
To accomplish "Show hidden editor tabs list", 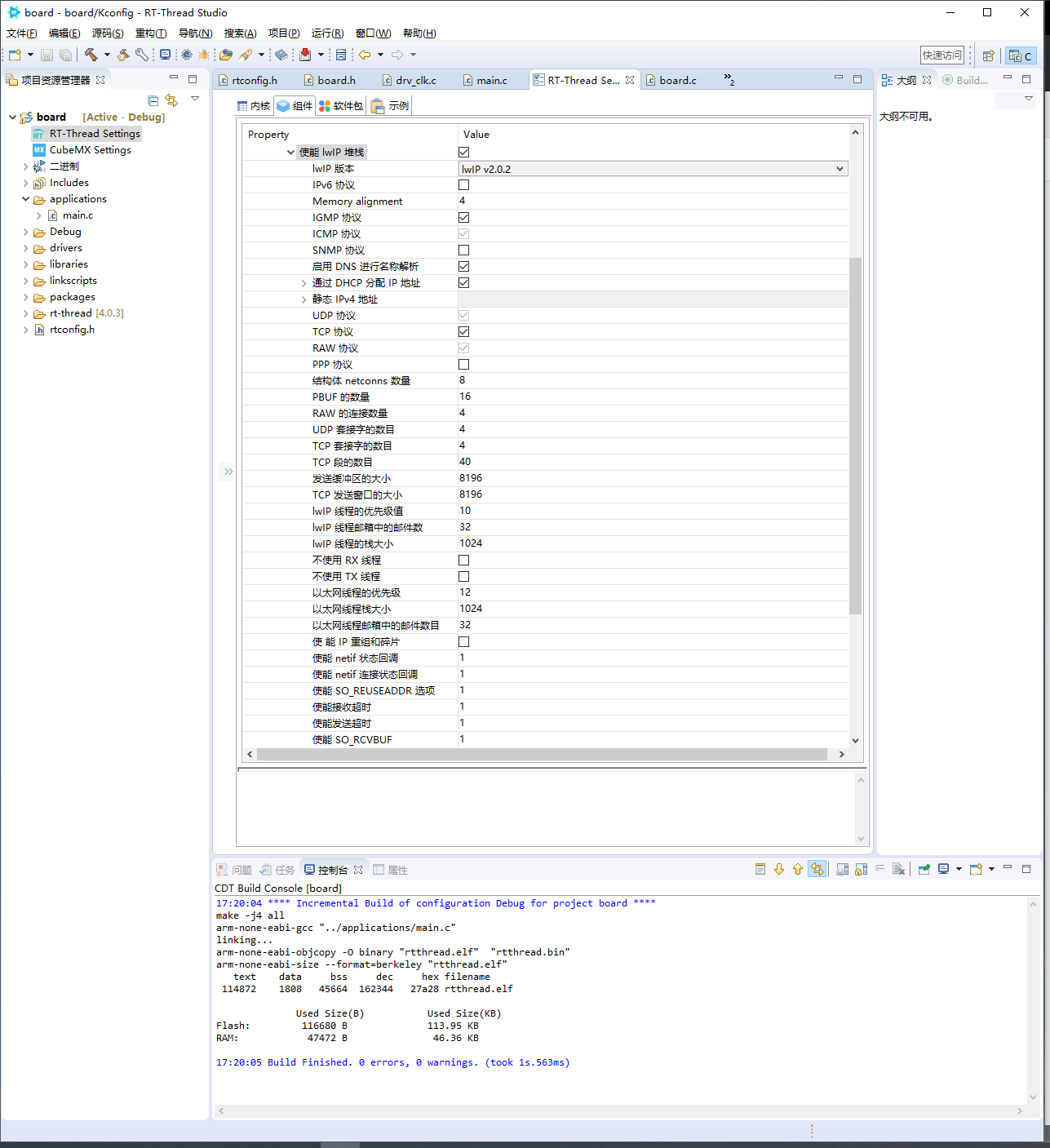I will [x=729, y=79].
